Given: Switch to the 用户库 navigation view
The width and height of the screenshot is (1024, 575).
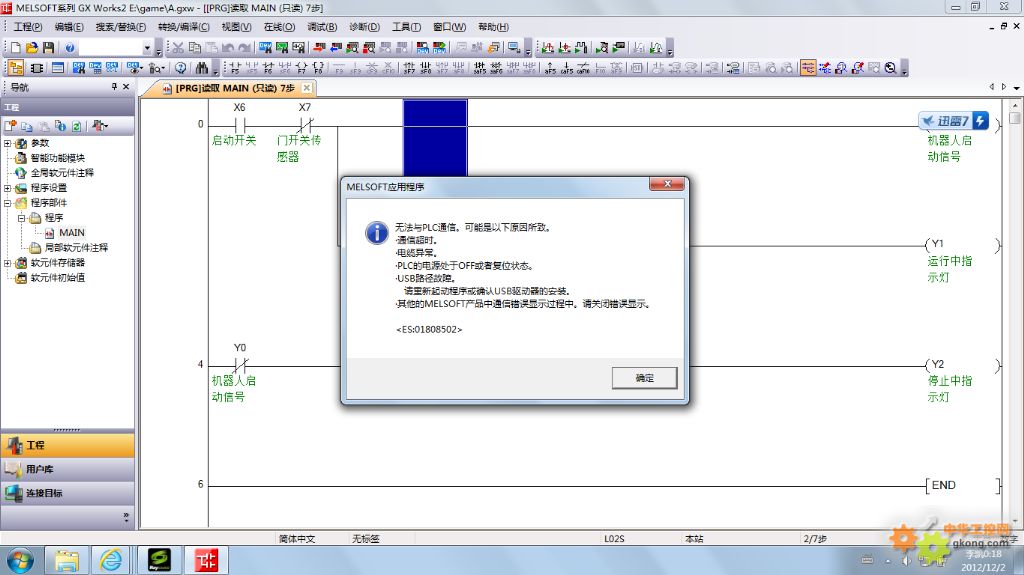Looking at the screenshot, I should click(x=67, y=469).
